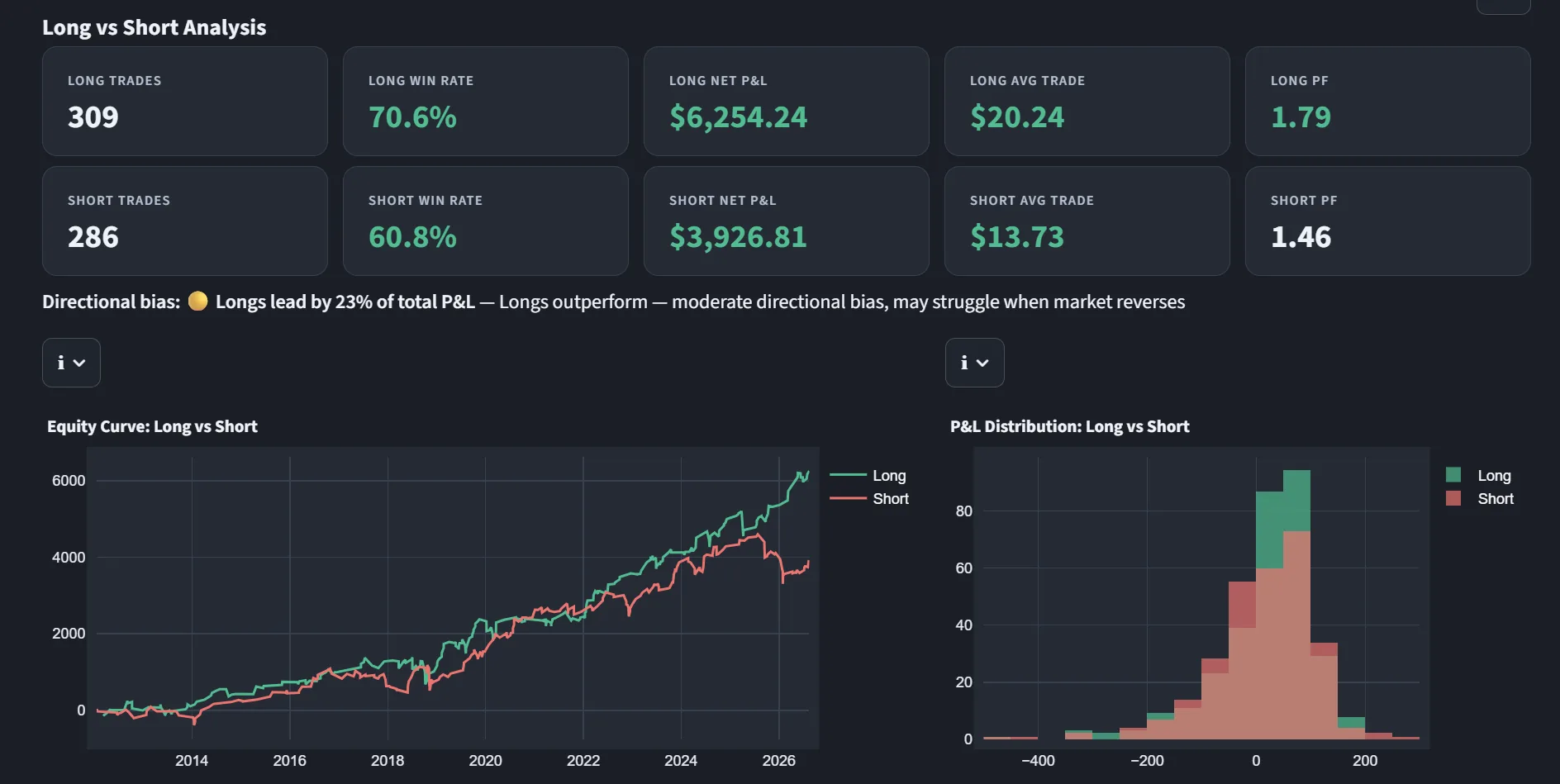This screenshot has height=784, width=1560.
Task: Toggle Short series in P&L Distribution legend
Action: pos(1480,499)
